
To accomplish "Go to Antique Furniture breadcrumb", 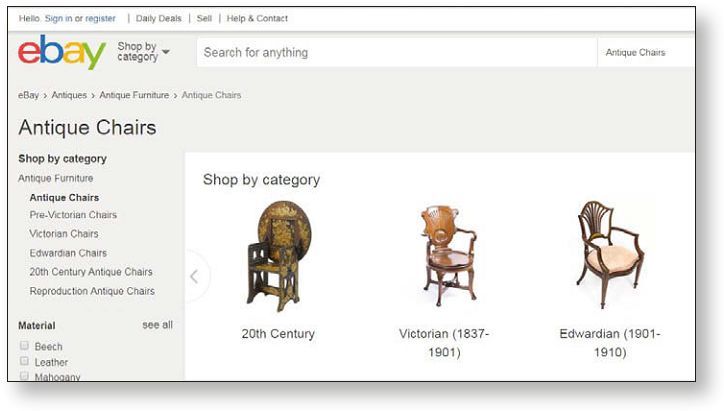I will (x=135, y=95).
